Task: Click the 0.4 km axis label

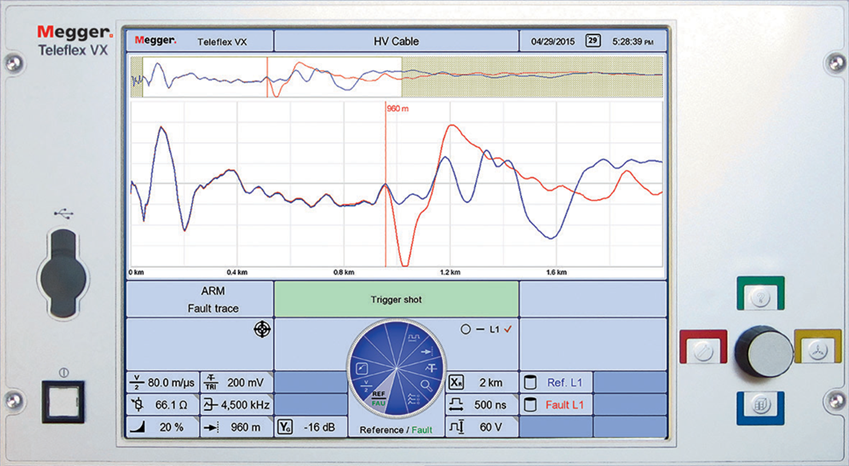Action: (x=237, y=272)
